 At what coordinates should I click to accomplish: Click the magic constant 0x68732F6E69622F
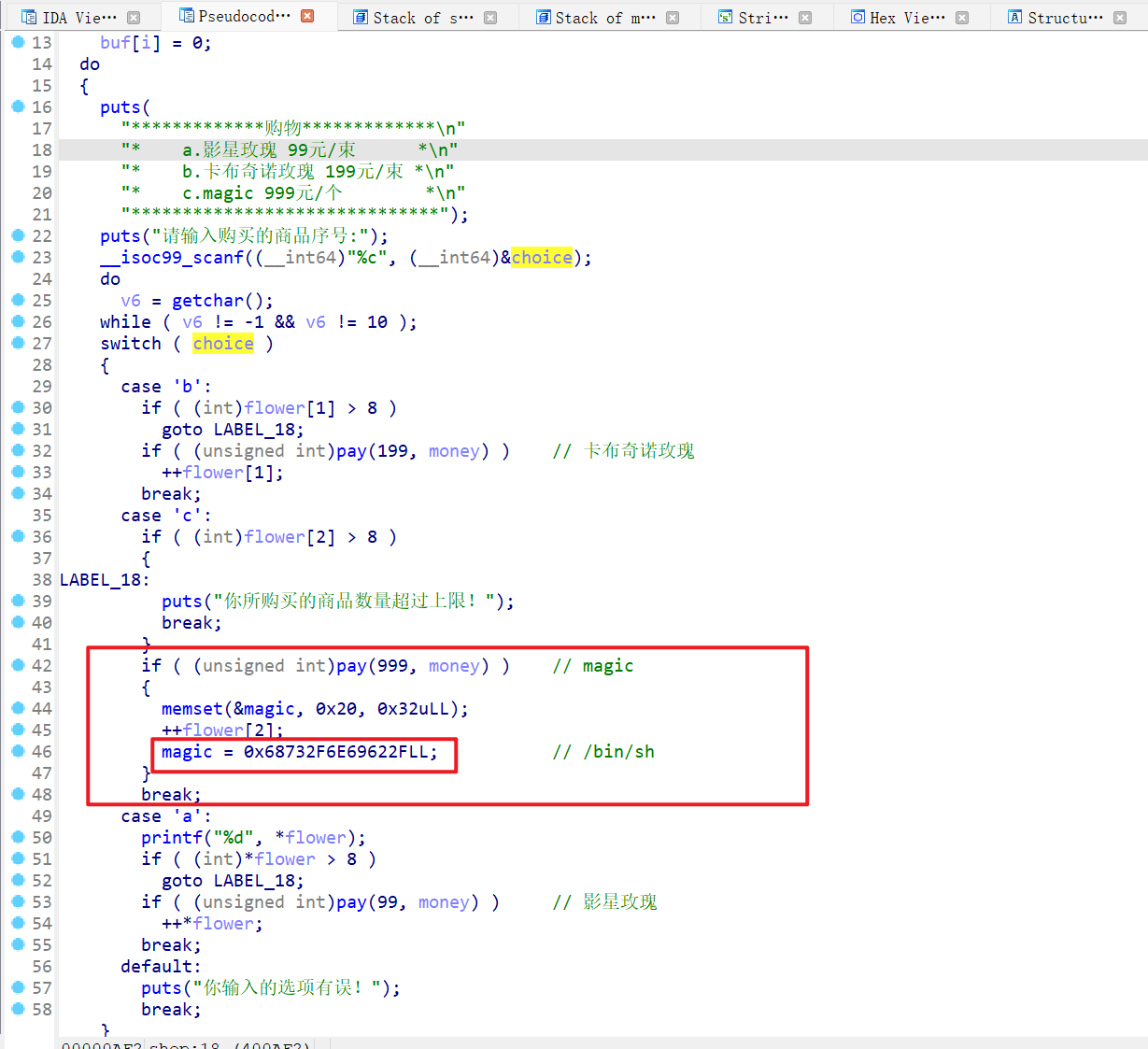pos(340,752)
